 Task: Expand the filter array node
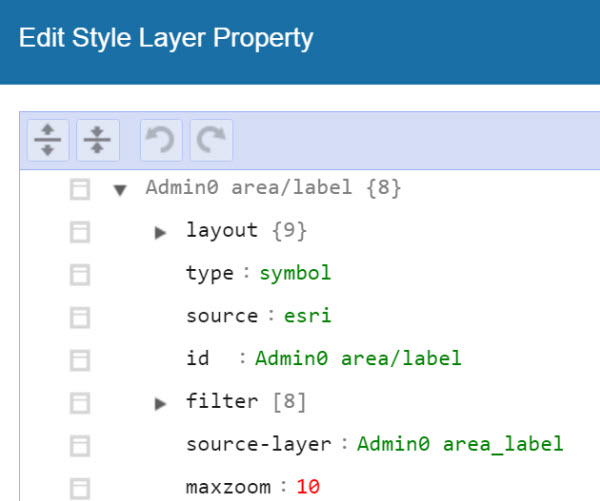pos(160,403)
